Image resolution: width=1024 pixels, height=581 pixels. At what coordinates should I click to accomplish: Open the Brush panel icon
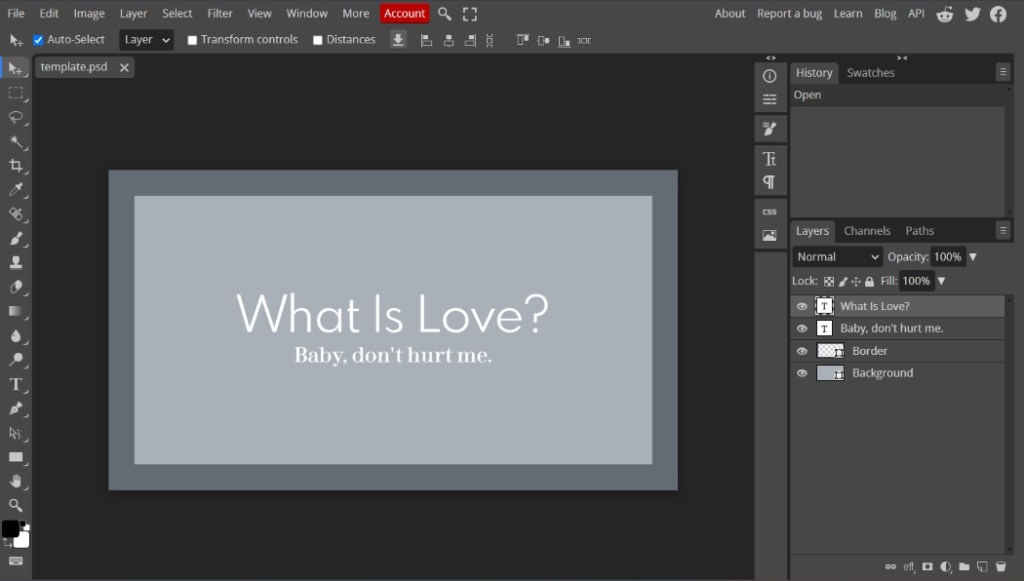pos(769,129)
